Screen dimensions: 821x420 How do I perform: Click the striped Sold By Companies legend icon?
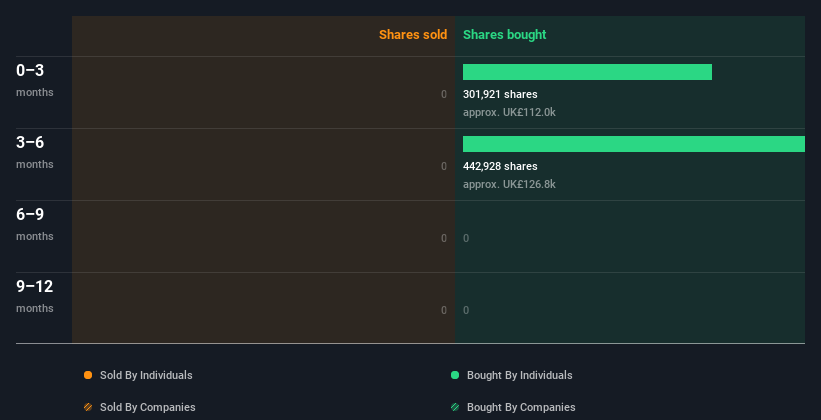88,407
